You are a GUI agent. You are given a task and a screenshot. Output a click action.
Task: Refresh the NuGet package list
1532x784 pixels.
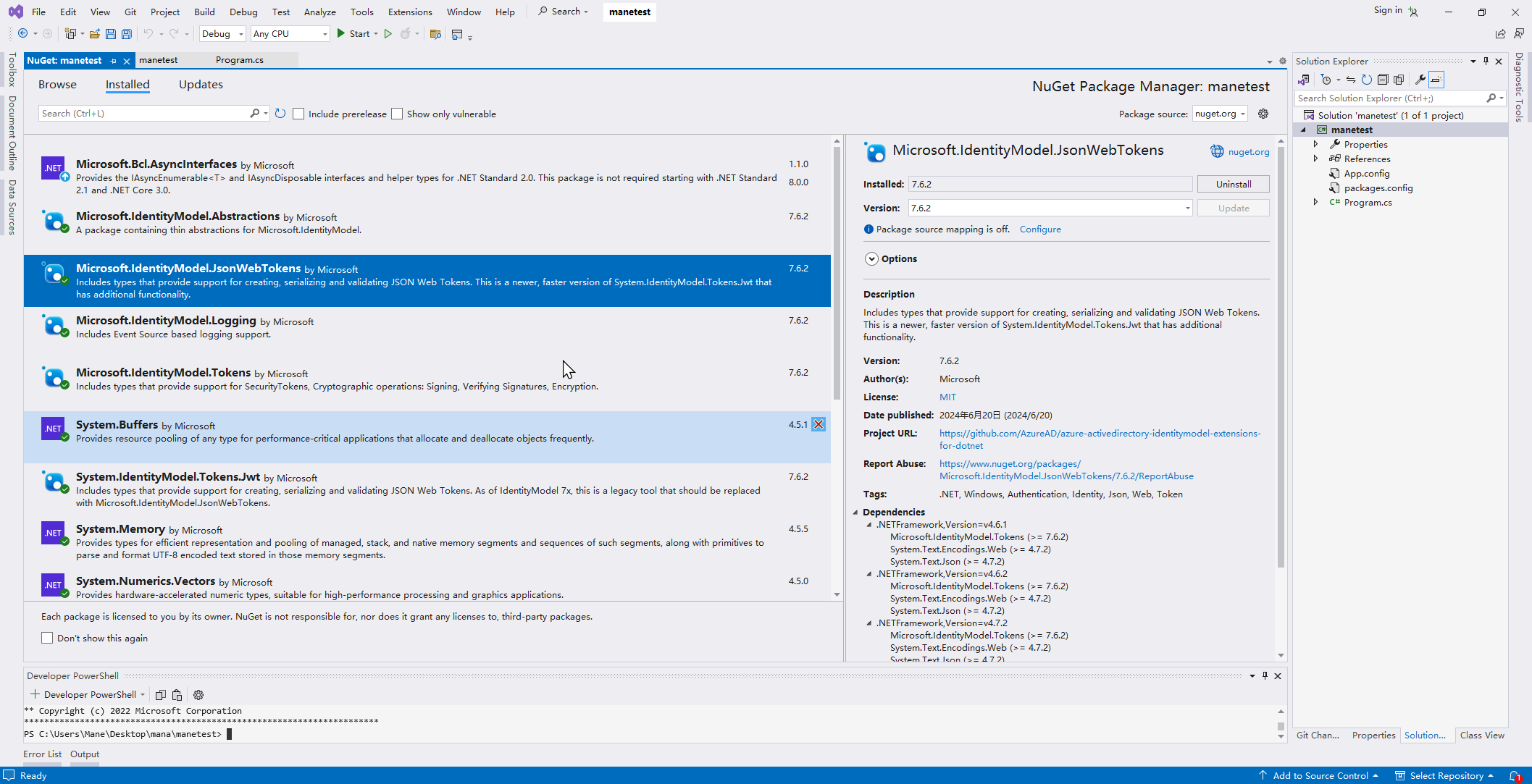pos(280,114)
